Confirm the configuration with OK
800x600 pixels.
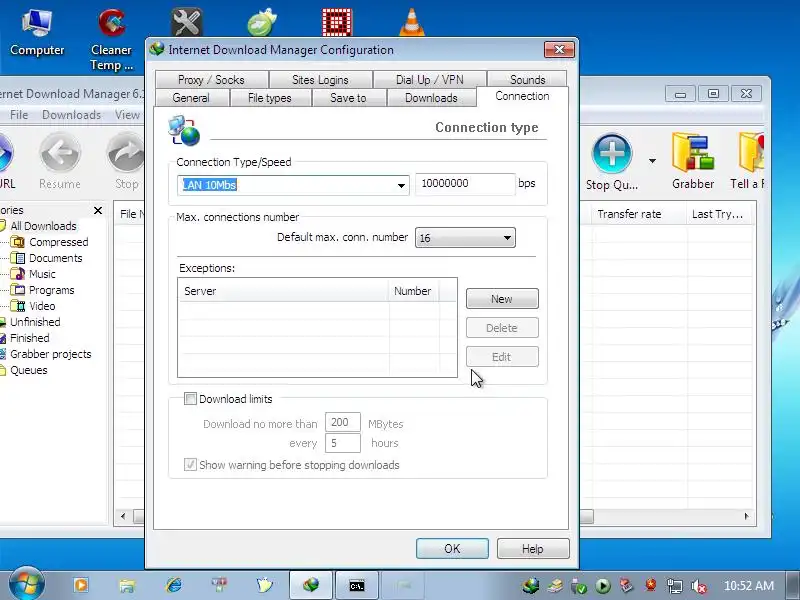click(452, 549)
